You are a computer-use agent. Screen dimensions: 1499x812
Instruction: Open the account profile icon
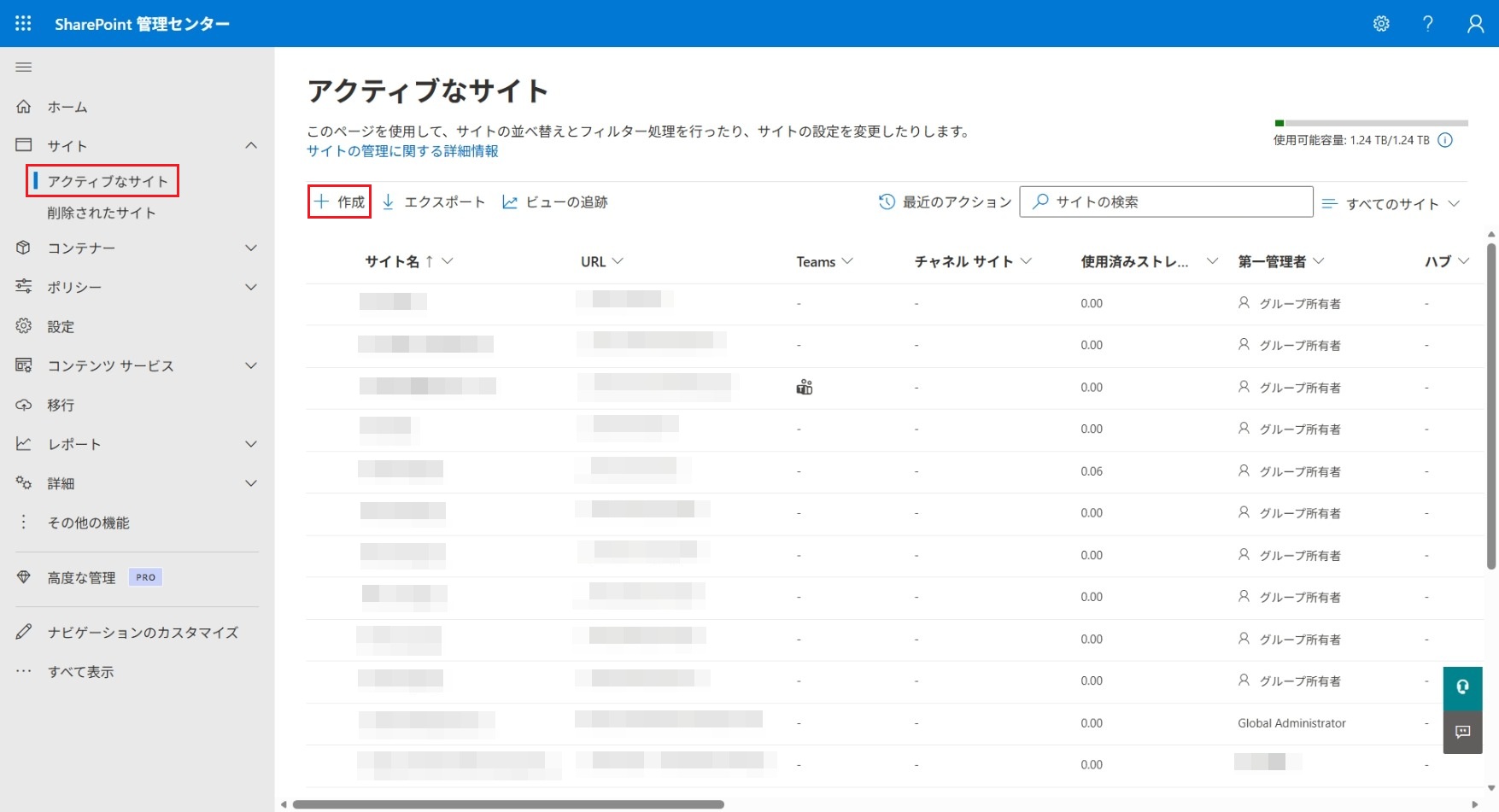1475,24
